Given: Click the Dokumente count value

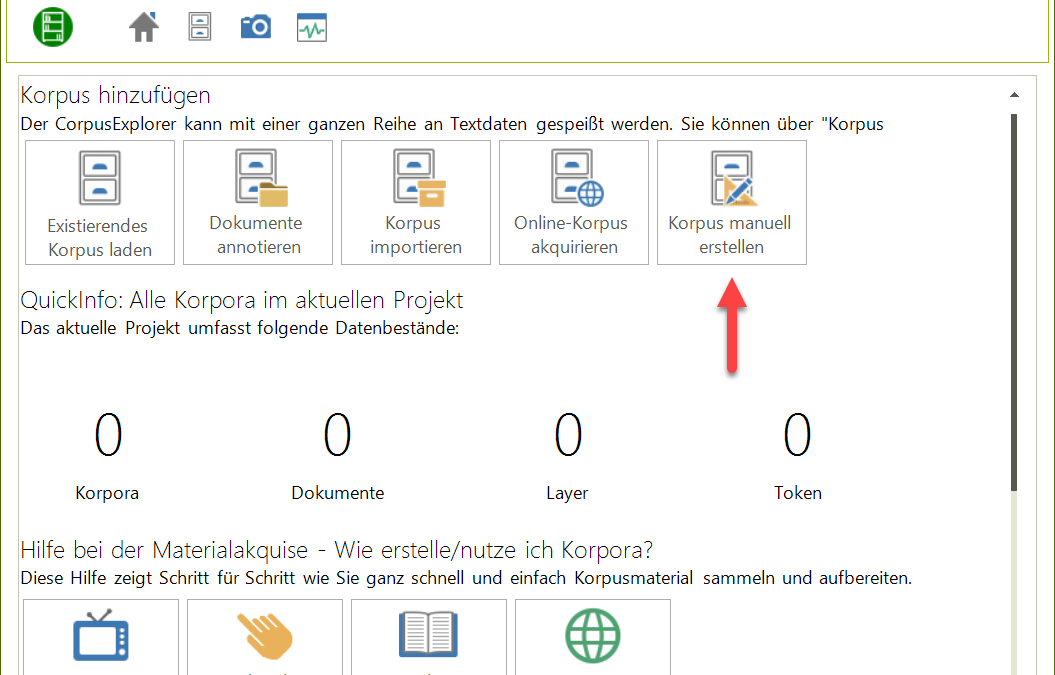Looking at the screenshot, I should pos(338,435).
